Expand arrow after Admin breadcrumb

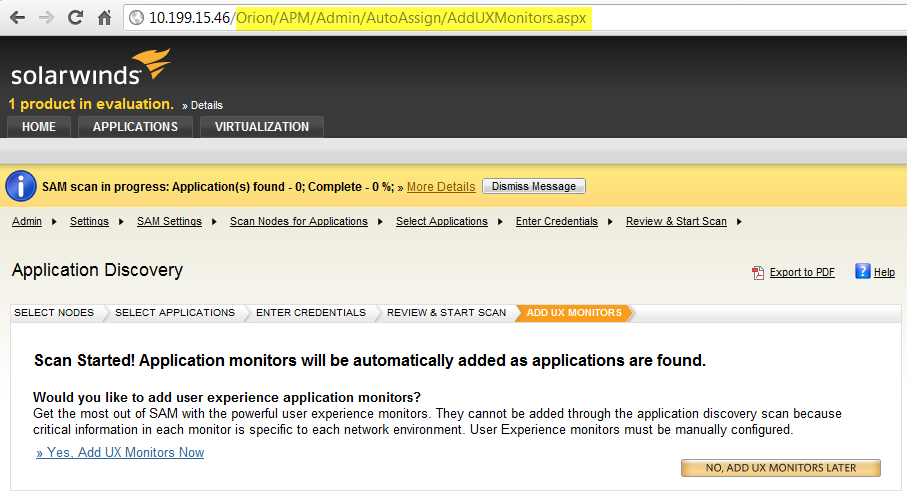[x=54, y=222]
